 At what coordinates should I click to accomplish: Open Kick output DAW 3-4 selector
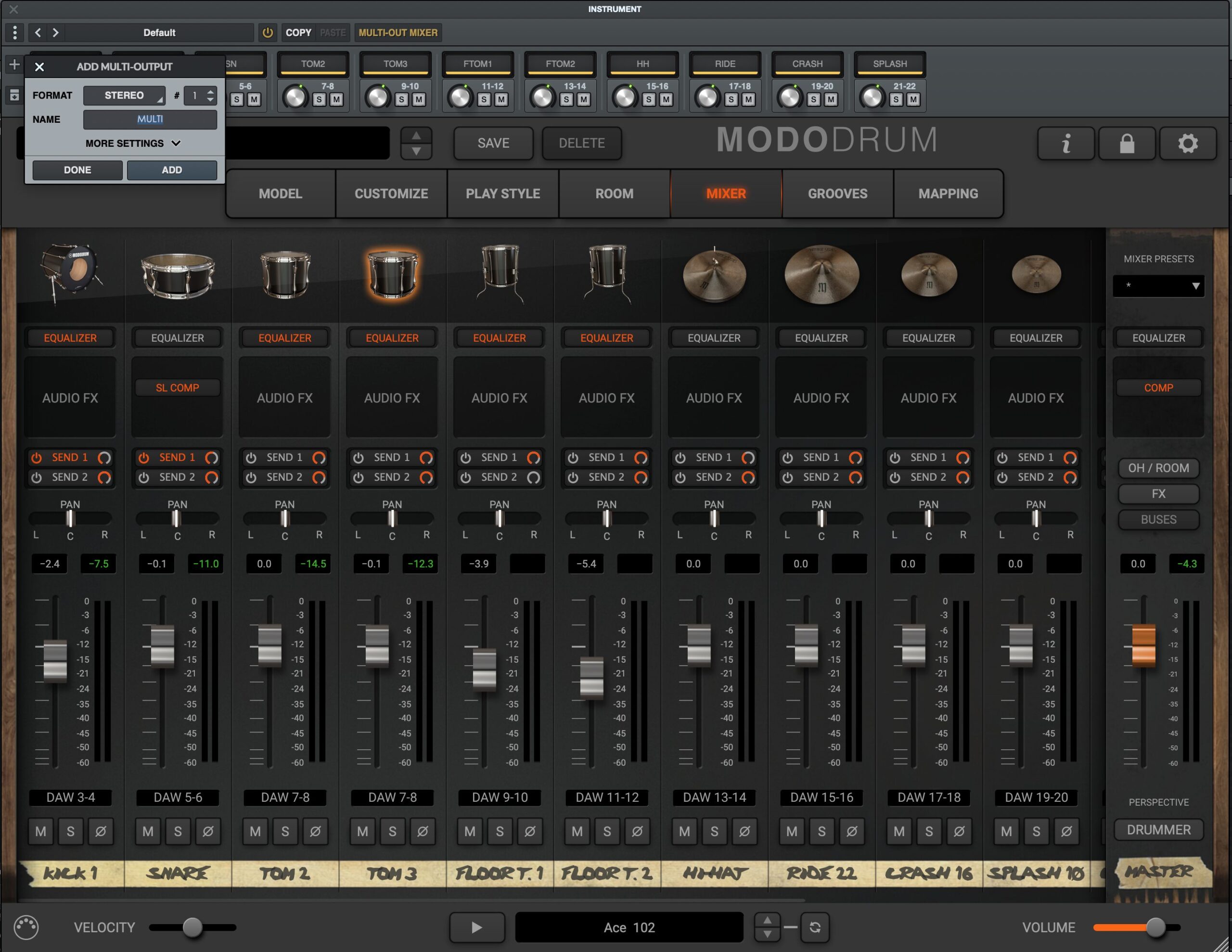coord(71,798)
